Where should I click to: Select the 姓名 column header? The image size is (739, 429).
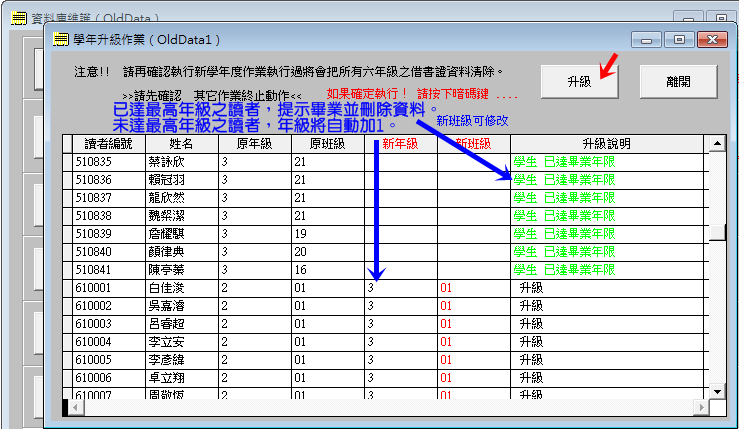182,144
